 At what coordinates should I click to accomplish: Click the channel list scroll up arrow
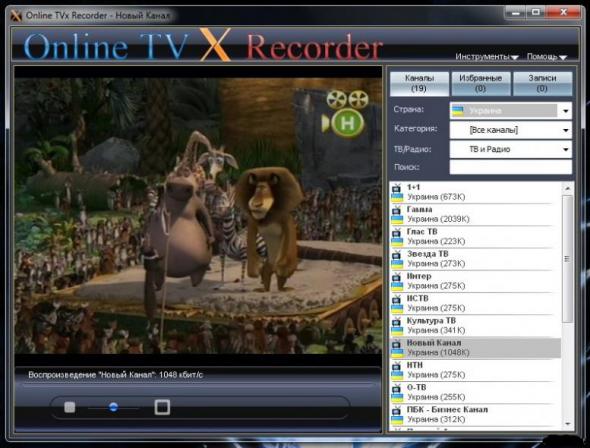pos(567,188)
